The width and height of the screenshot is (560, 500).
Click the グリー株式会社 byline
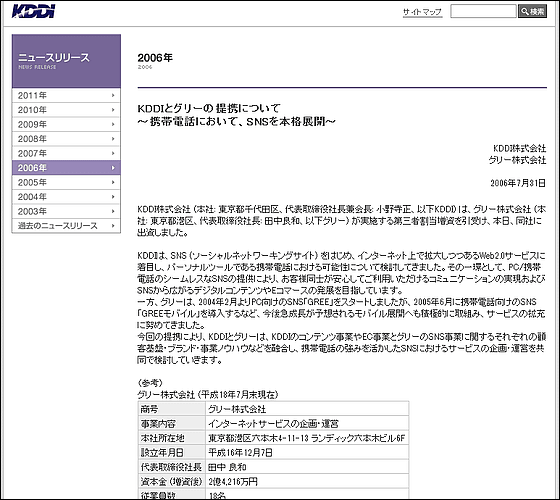[x=518, y=160]
